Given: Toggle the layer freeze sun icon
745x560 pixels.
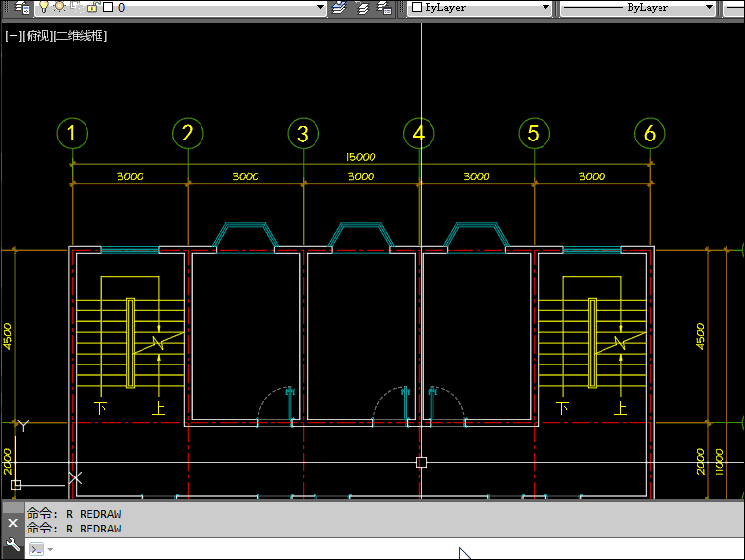Looking at the screenshot, I should 60,7.
